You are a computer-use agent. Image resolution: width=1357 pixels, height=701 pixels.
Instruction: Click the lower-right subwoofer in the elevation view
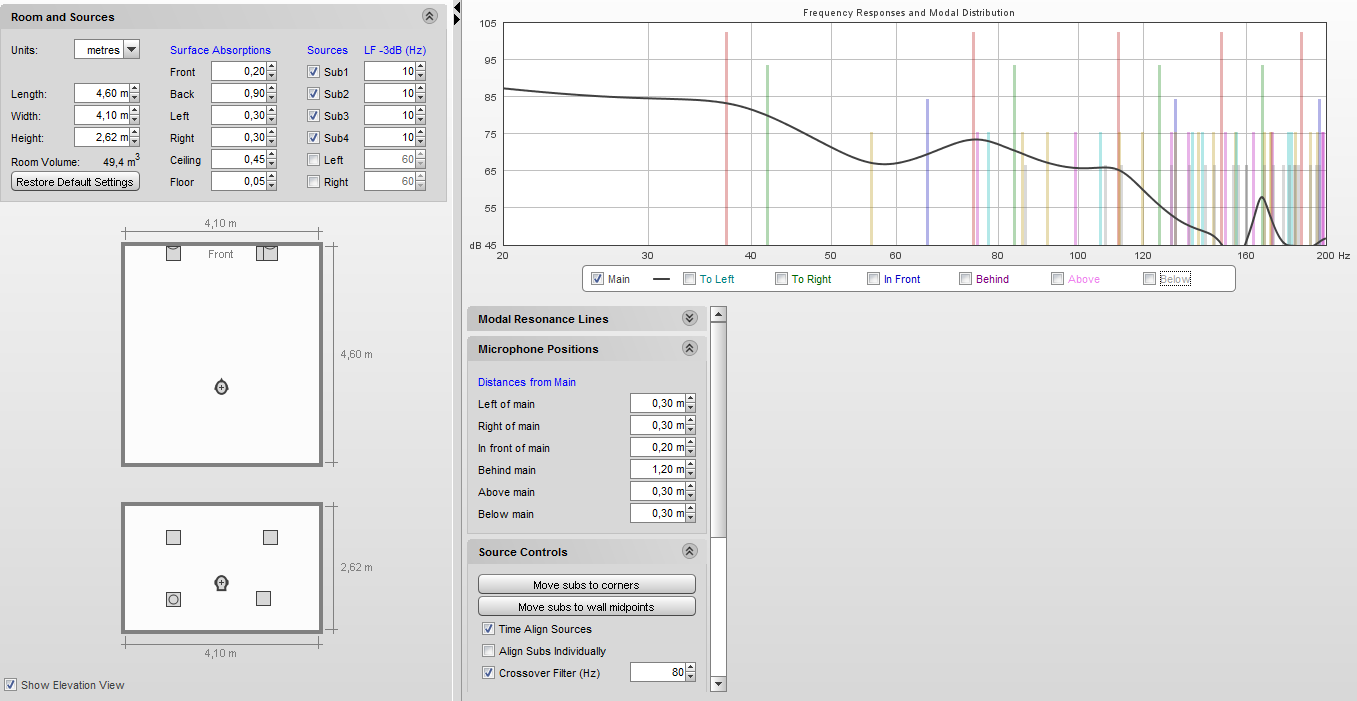[263, 598]
